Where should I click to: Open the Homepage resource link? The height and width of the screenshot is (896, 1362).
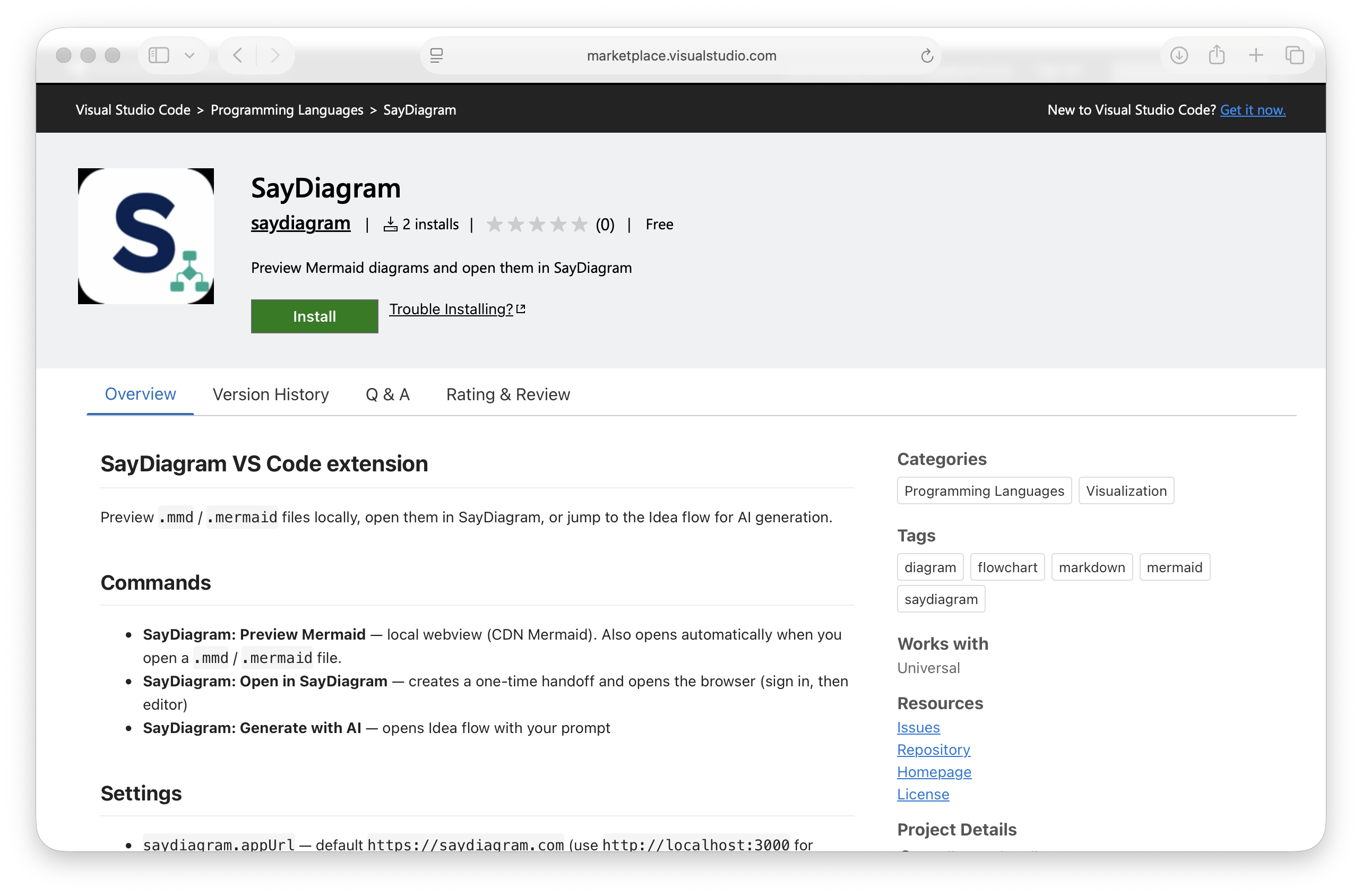[934, 772]
